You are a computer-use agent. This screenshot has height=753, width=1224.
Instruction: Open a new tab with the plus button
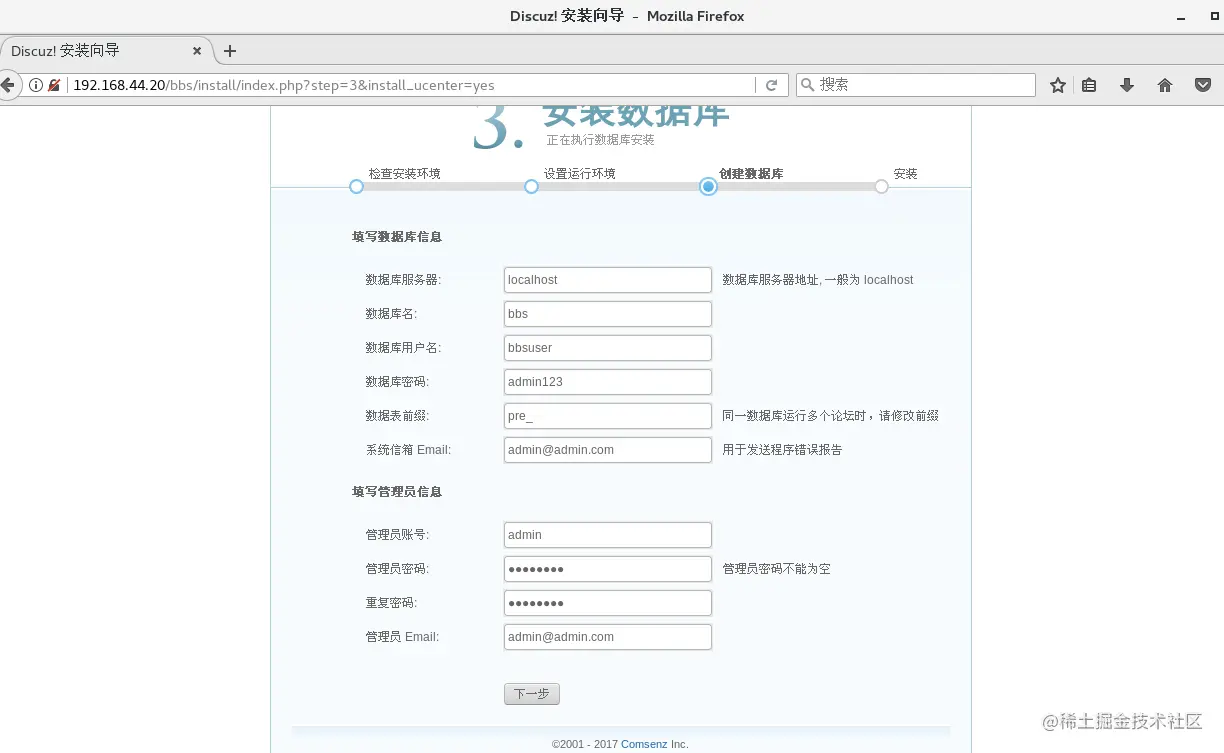click(x=230, y=51)
